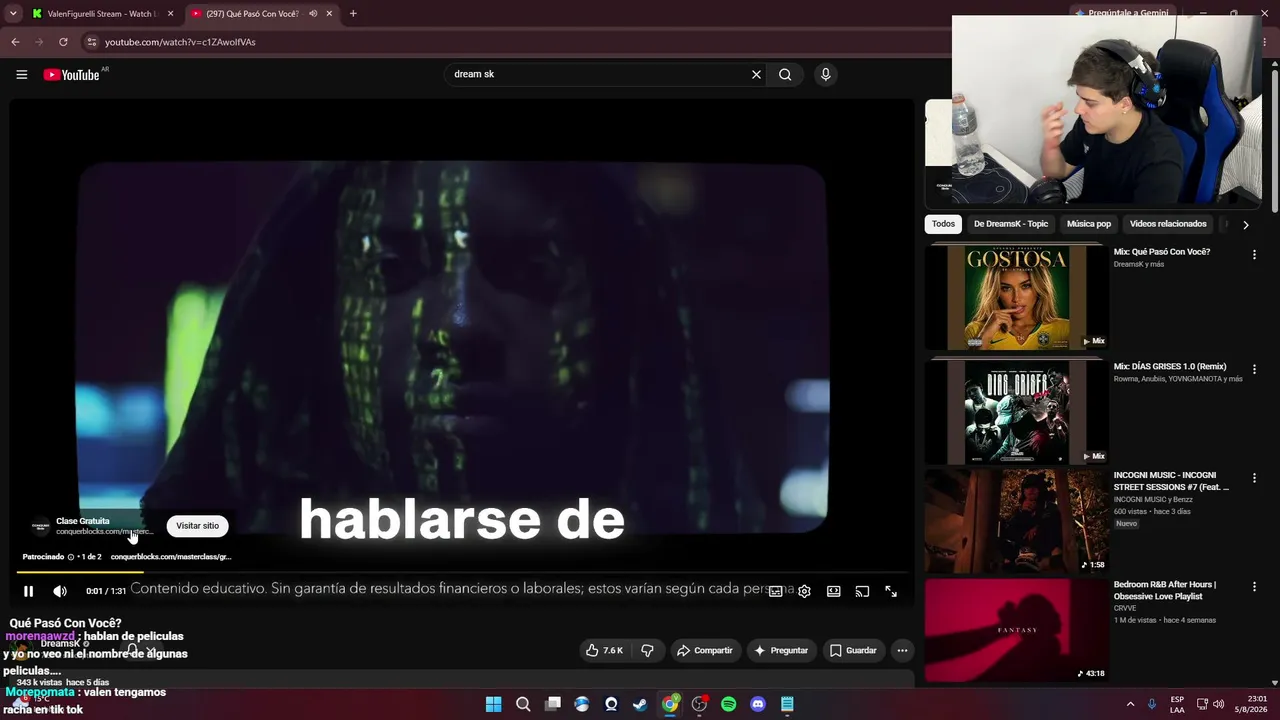The width and height of the screenshot is (1280, 720).
Task: Select the 'Música pop' chip
Action: click(1089, 224)
